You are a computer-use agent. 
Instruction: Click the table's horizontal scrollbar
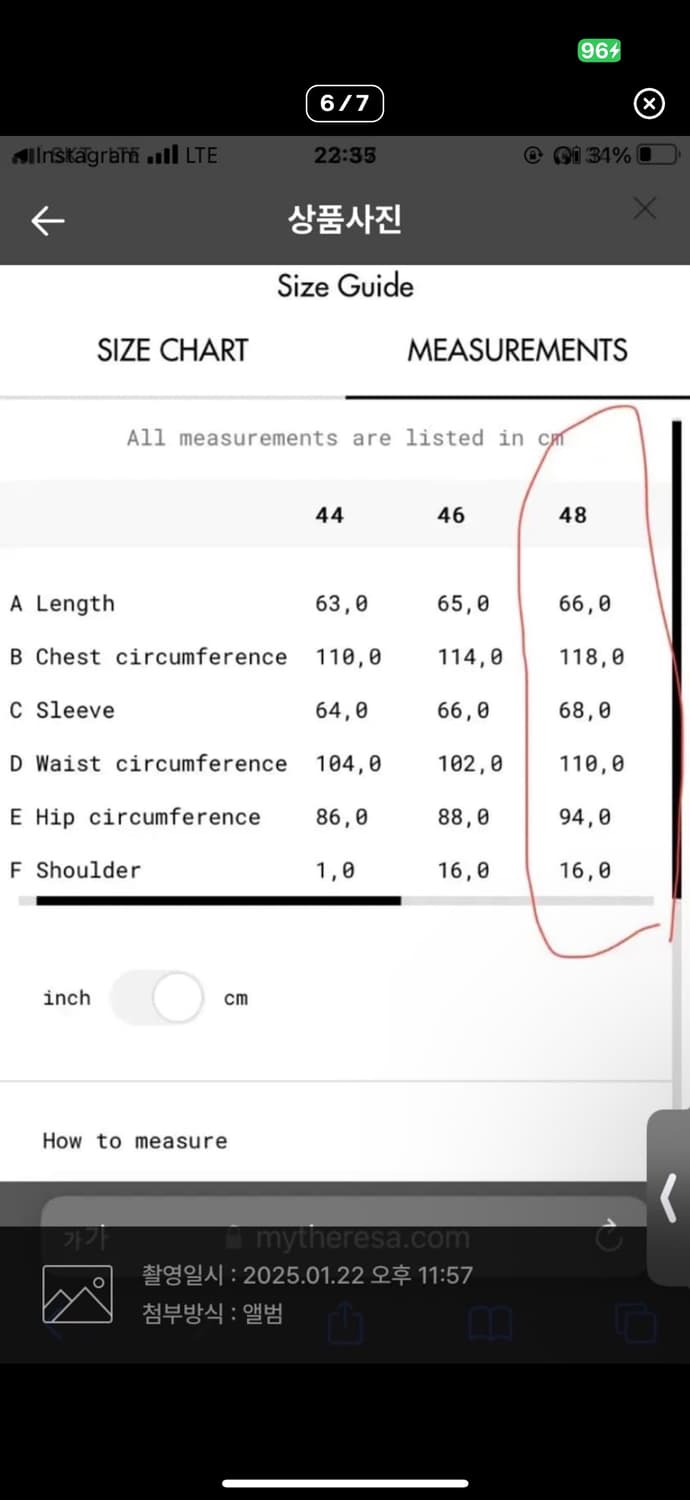(x=218, y=901)
